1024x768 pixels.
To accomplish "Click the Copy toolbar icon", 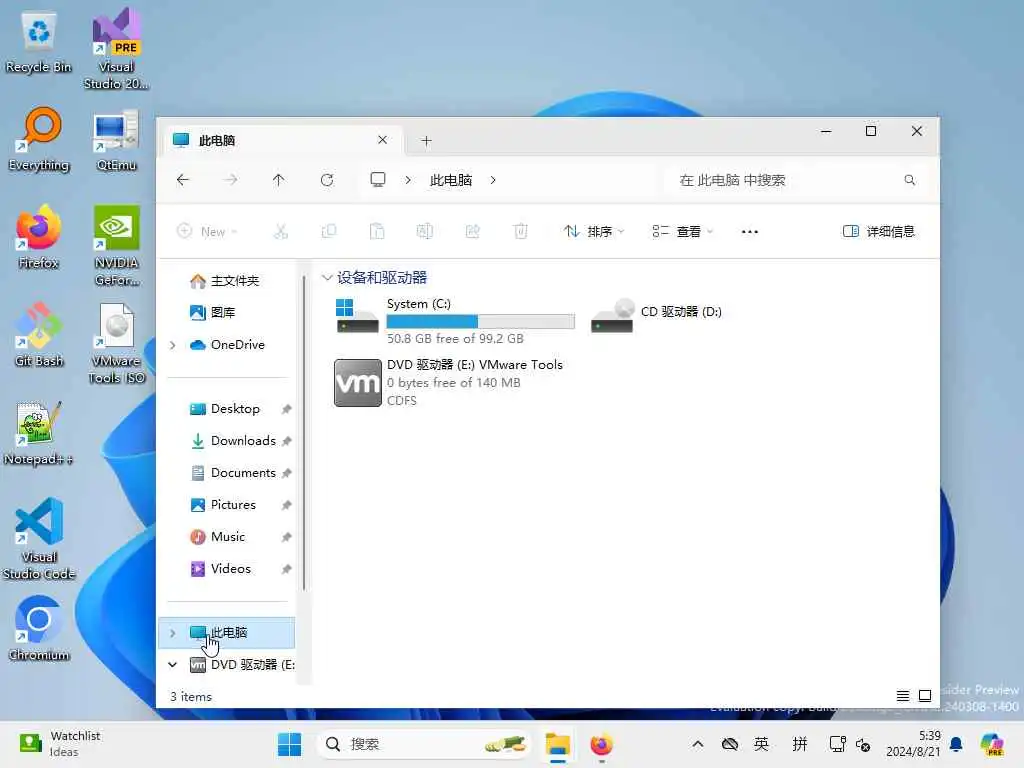I will click(x=329, y=231).
